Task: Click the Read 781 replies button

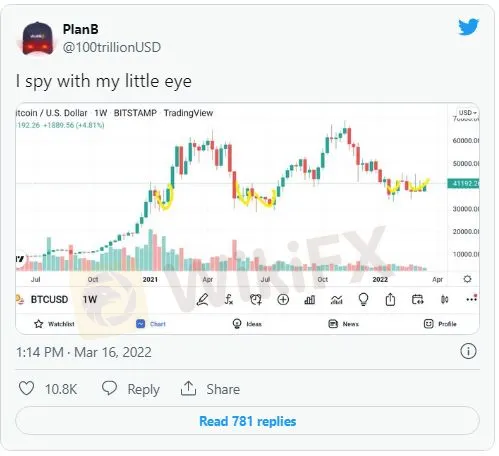Action: [x=247, y=421]
